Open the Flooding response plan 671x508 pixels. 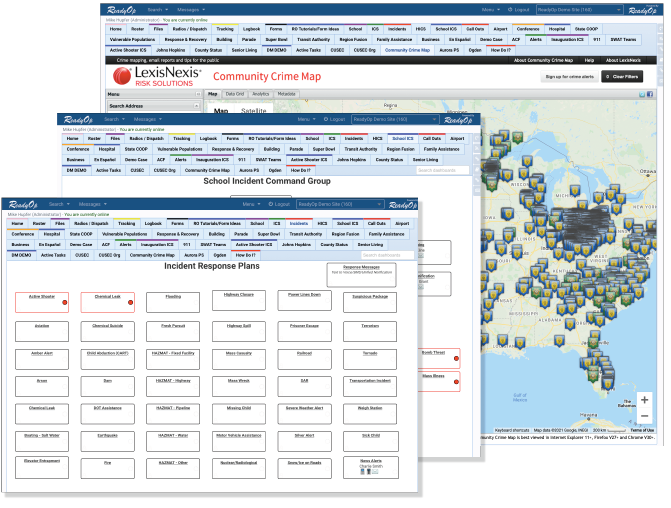click(173, 302)
